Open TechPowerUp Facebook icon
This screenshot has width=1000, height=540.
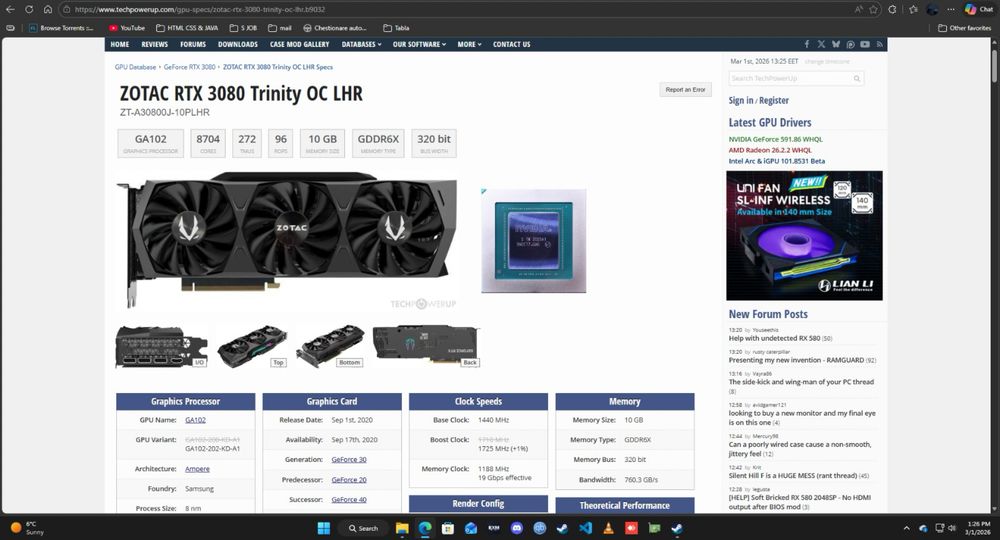807,44
